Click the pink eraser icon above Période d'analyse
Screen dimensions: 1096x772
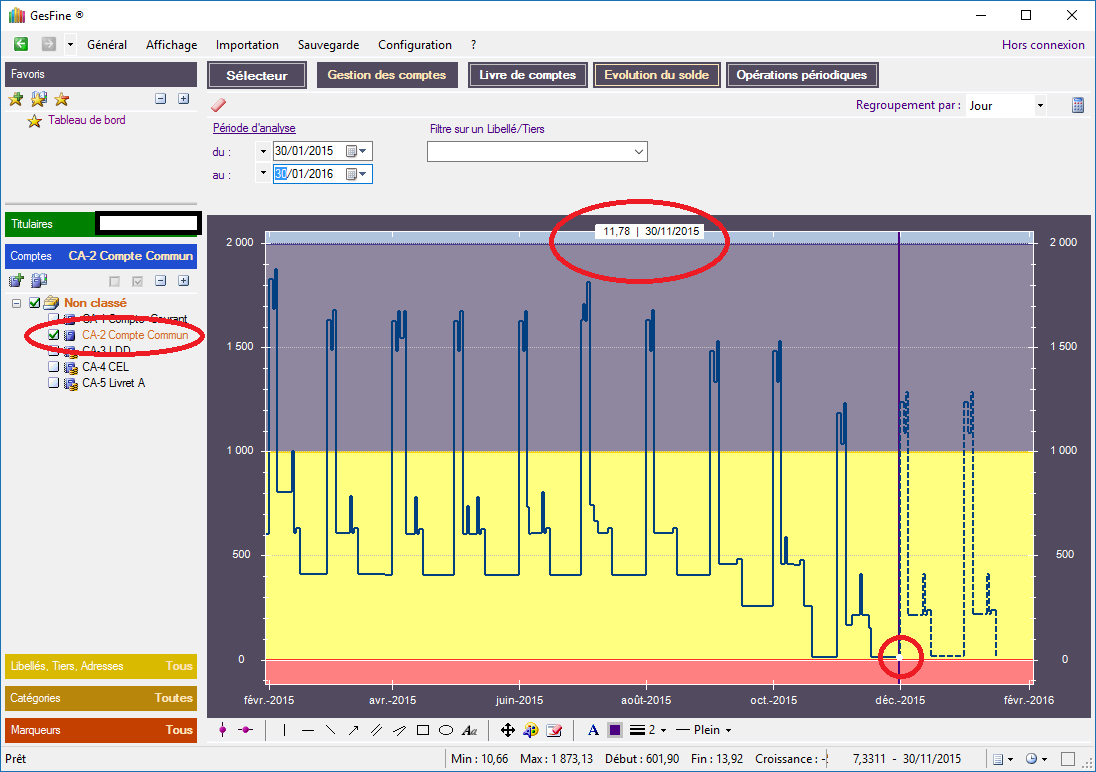point(219,104)
